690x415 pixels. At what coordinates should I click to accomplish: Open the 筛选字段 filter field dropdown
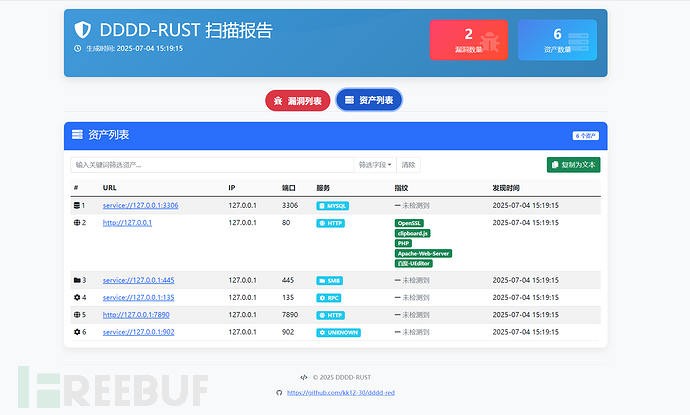coord(375,165)
